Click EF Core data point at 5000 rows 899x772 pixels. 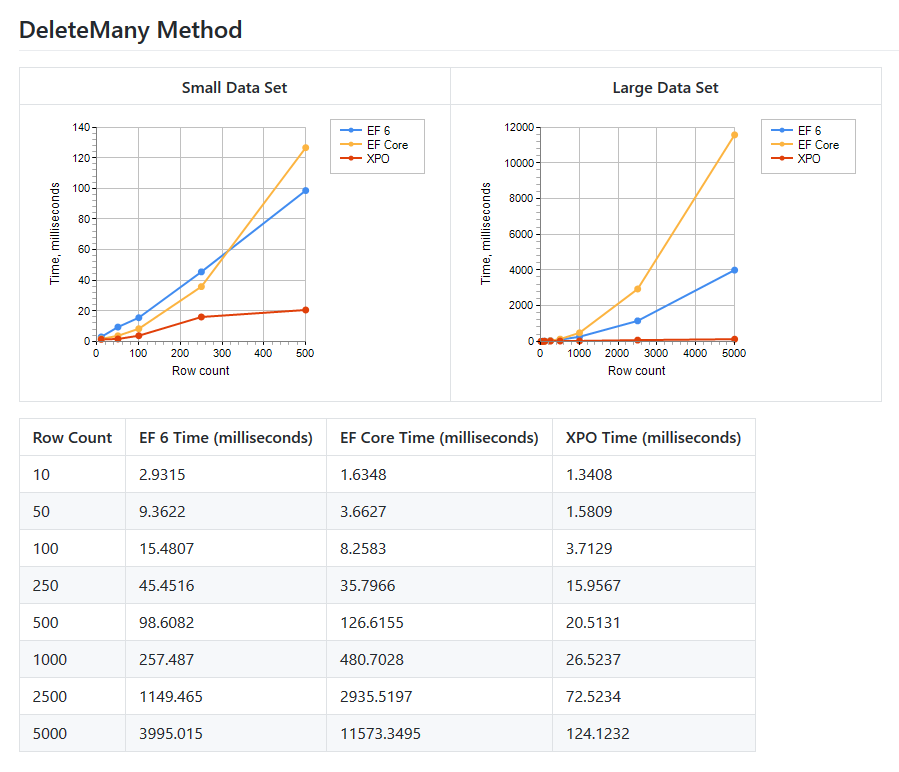pos(734,135)
